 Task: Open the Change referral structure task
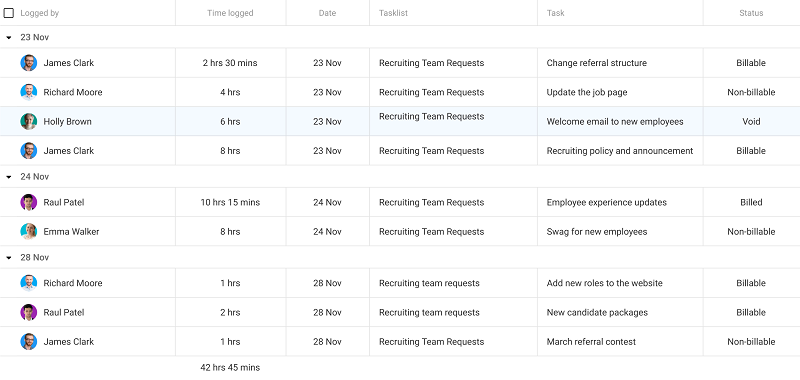click(x=596, y=63)
